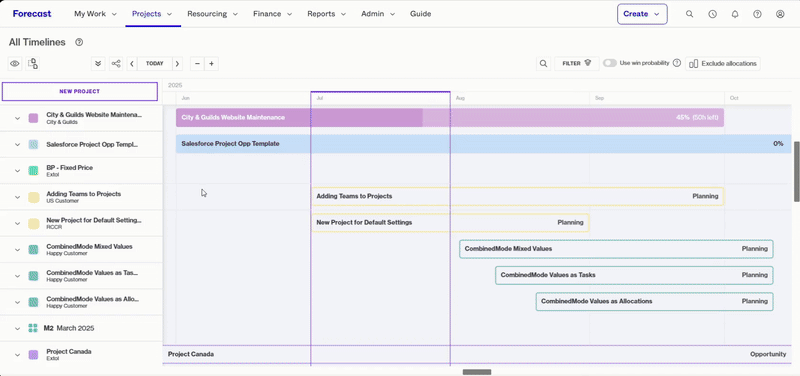Click Salesforce Project Opp Template timeline bar
Screen dimensions: 800x376
click(484, 144)
